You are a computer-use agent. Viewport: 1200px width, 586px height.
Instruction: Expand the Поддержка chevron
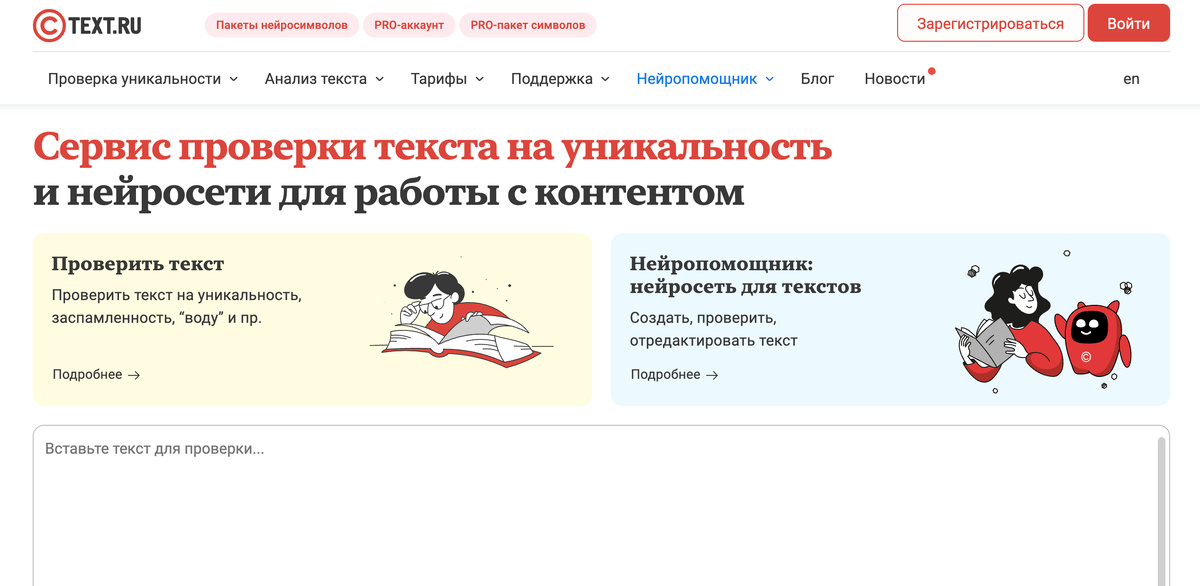coord(606,79)
